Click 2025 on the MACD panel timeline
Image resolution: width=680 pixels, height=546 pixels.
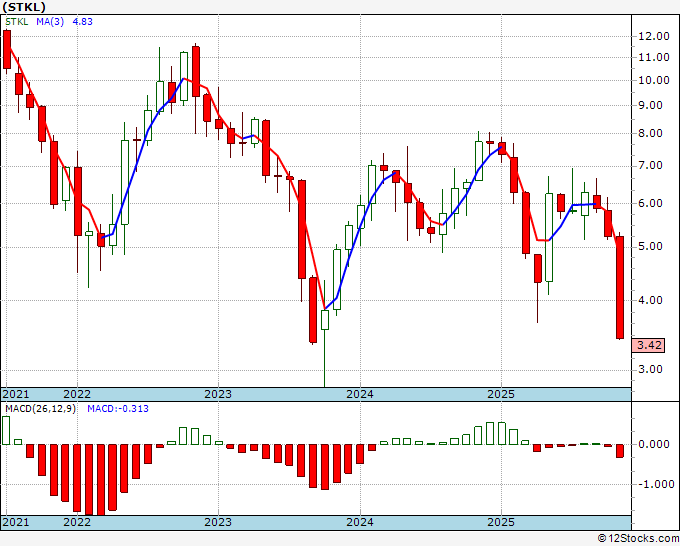coord(501,522)
